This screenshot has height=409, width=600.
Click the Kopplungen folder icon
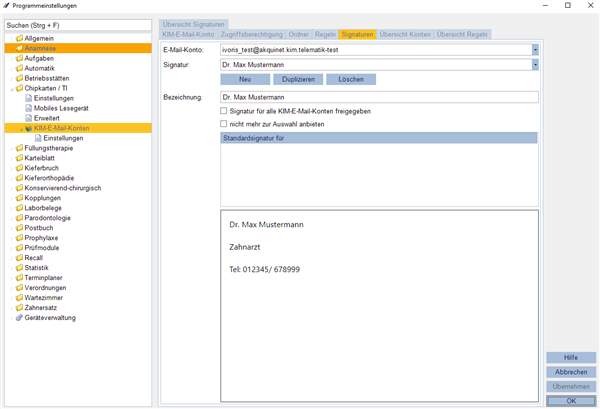coord(19,198)
